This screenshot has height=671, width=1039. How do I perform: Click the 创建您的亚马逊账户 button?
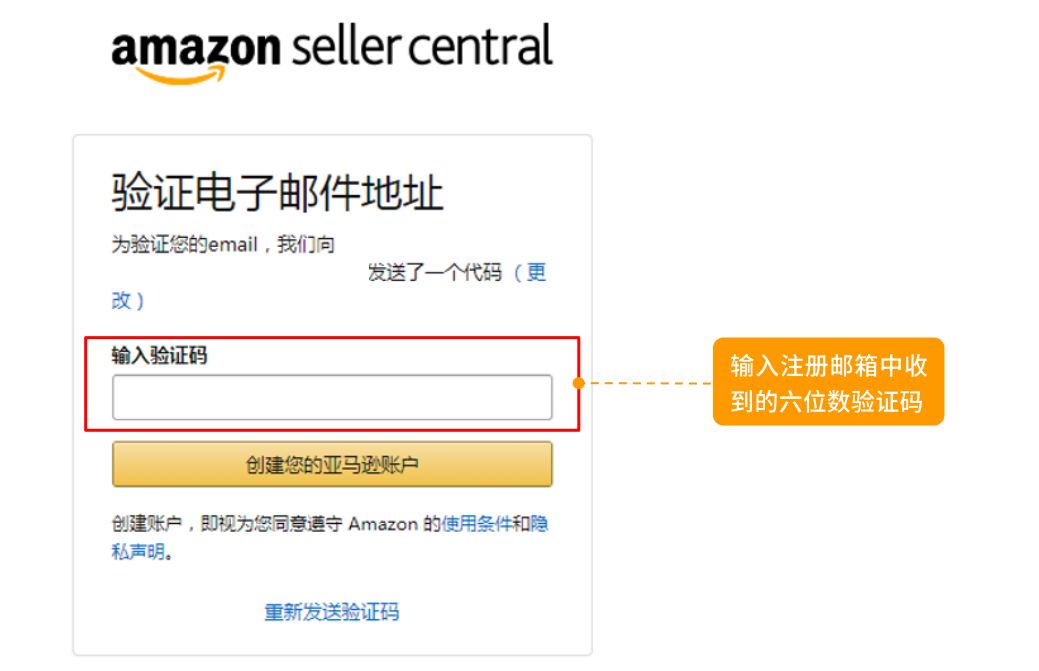point(333,464)
